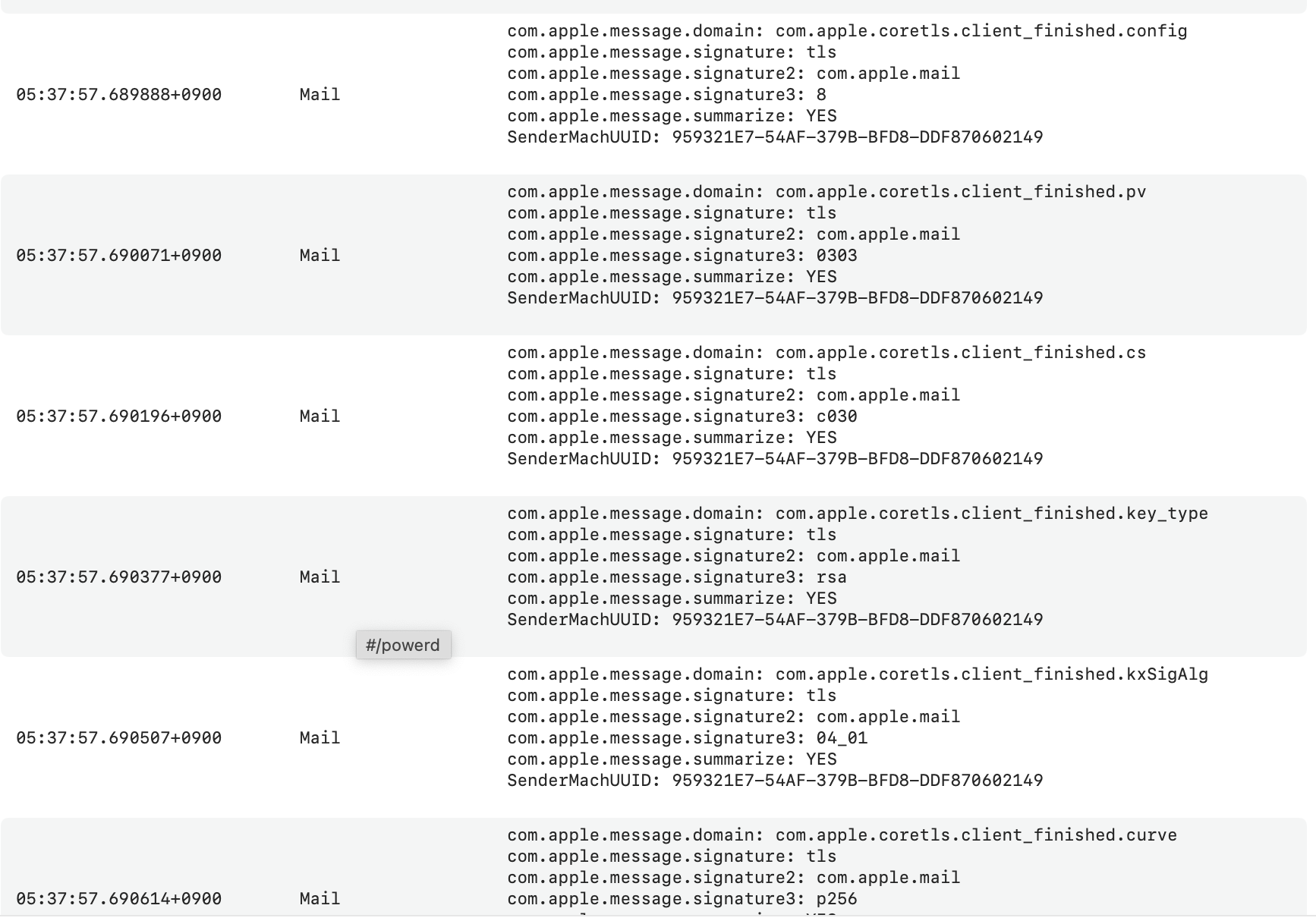Image resolution: width=1316 pixels, height=921 pixels.
Task: Click the 05:37:57.690614+0900 timestamp
Action: point(119,899)
